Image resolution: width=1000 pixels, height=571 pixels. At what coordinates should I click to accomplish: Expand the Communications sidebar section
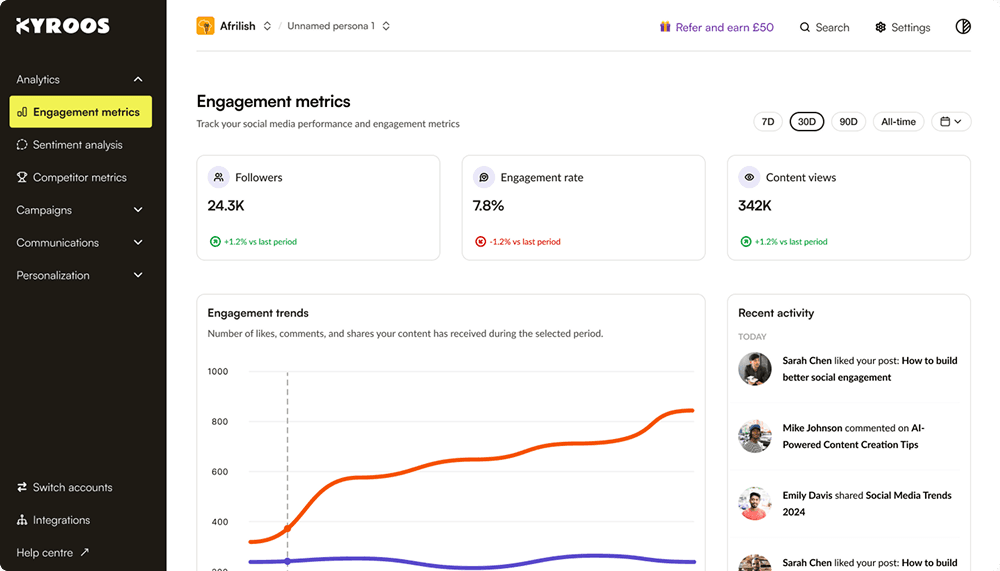(x=138, y=243)
